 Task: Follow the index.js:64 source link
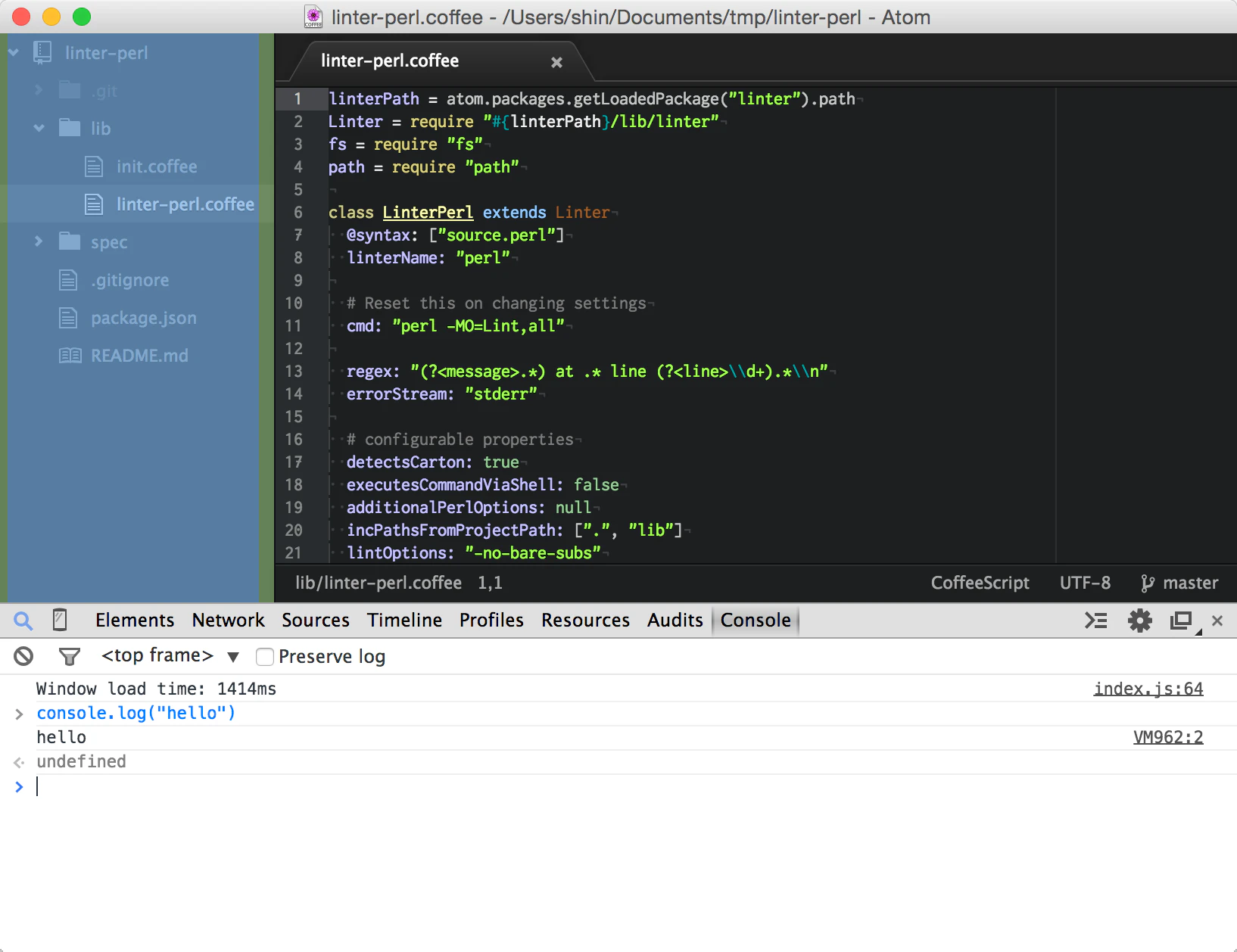1148,689
